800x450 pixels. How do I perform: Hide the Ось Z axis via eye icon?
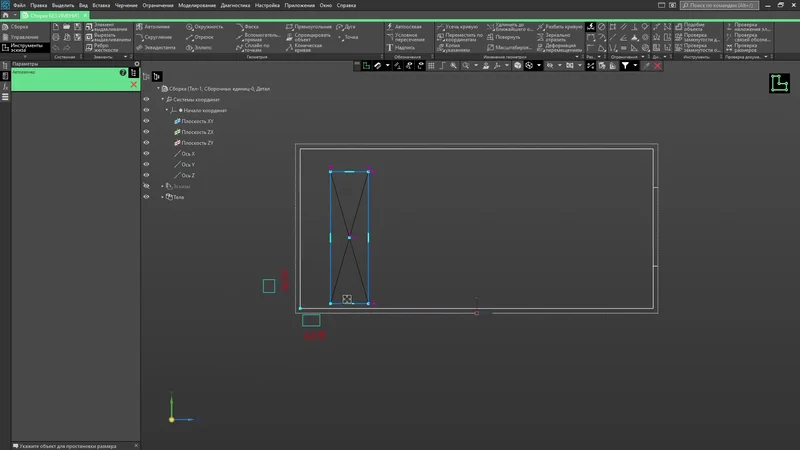[146, 175]
